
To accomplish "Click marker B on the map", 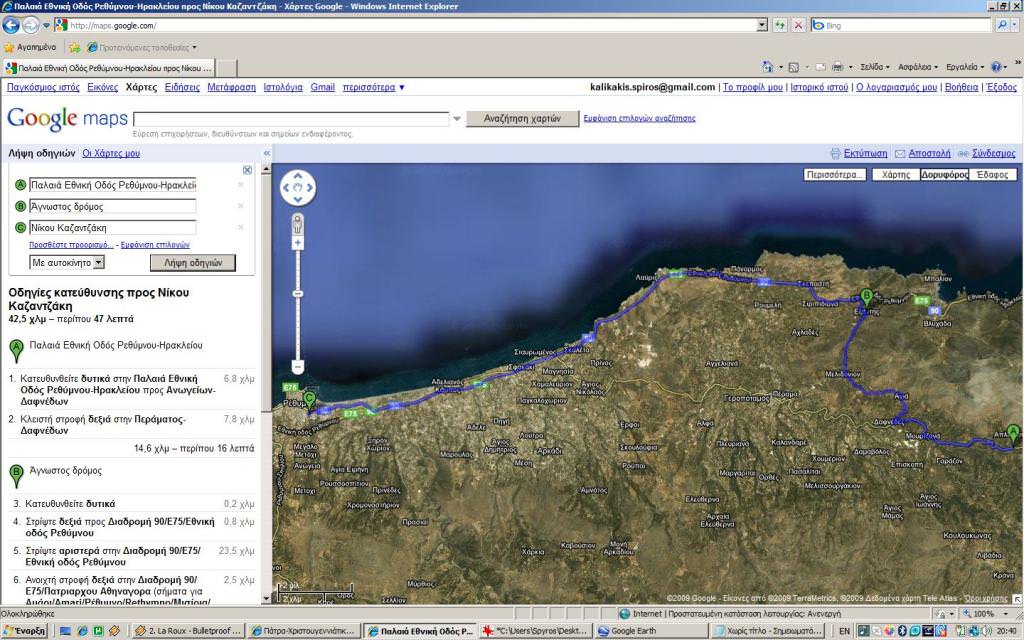I will click(x=867, y=297).
